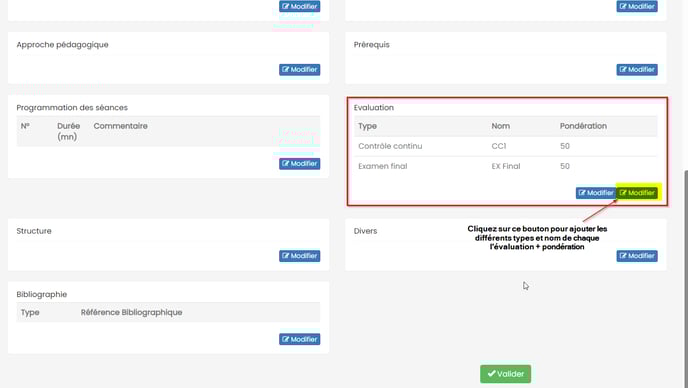Viewport: 688px width, 388px height.
Task: Click the 'Contrôle continu' cell
Action: click(x=390, y=146)
